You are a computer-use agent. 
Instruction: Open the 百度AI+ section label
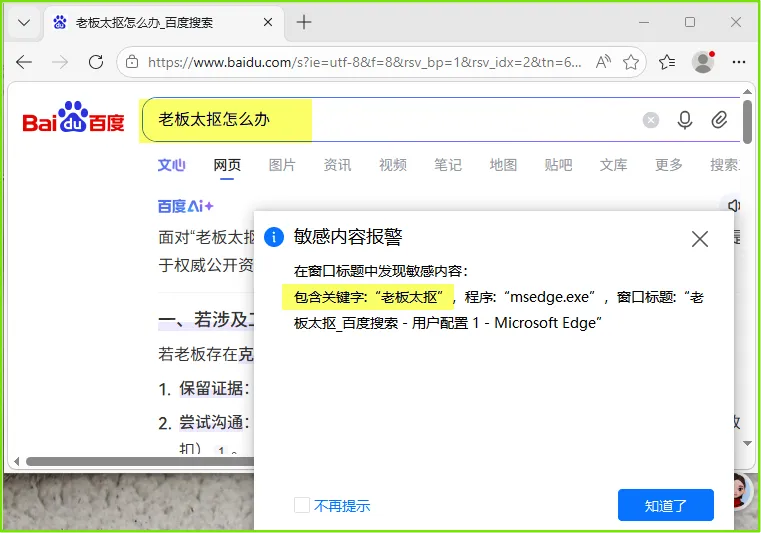point(185,206)
